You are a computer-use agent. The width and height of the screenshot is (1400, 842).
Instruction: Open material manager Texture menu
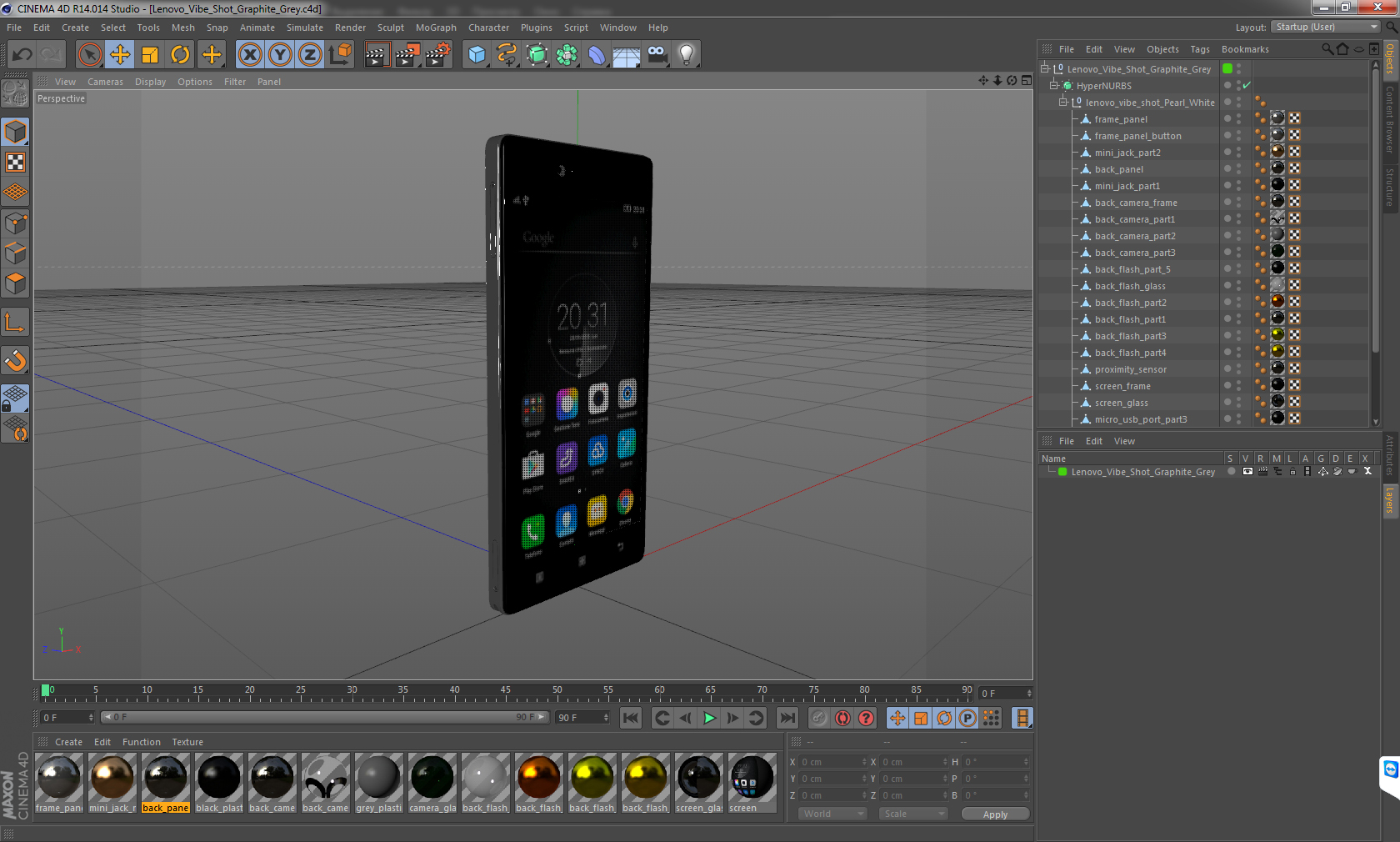(x=187, y=742)
